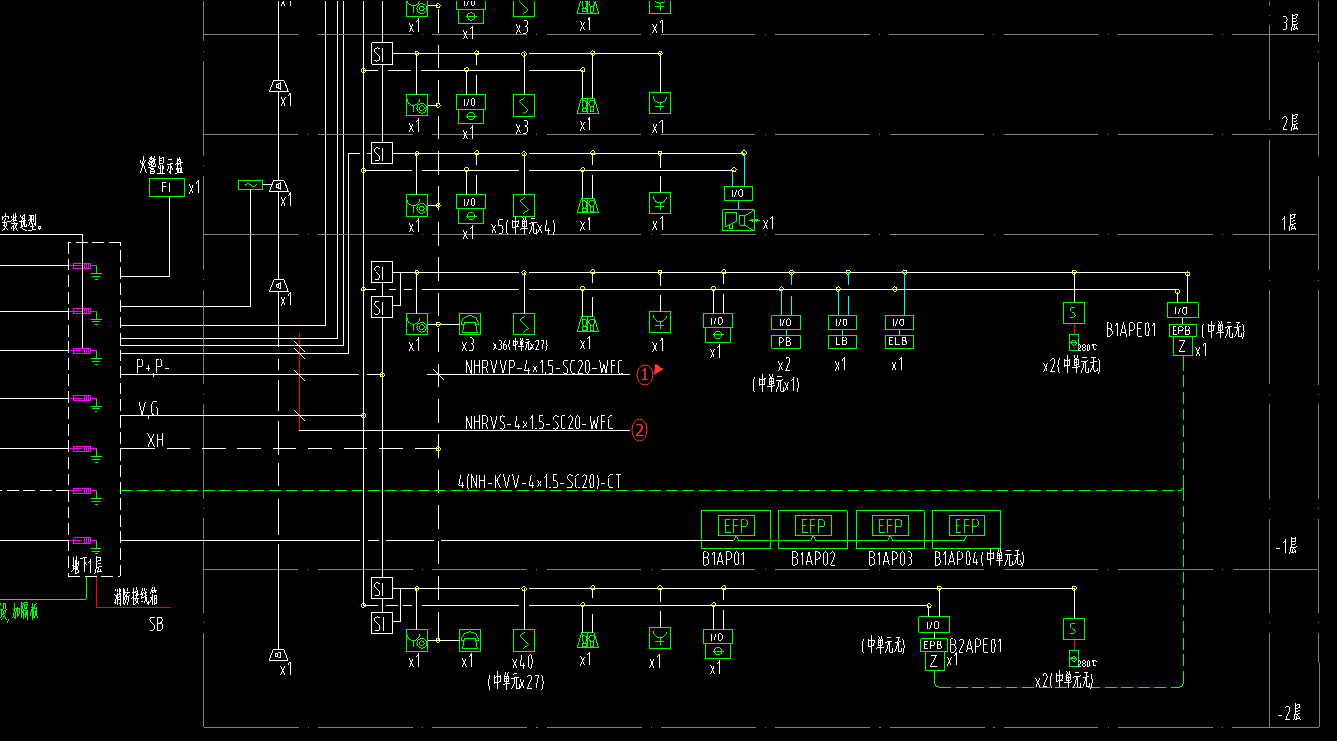
Task: Select the x5(中单元x4) quantity text
Action: tap(523, 227)
